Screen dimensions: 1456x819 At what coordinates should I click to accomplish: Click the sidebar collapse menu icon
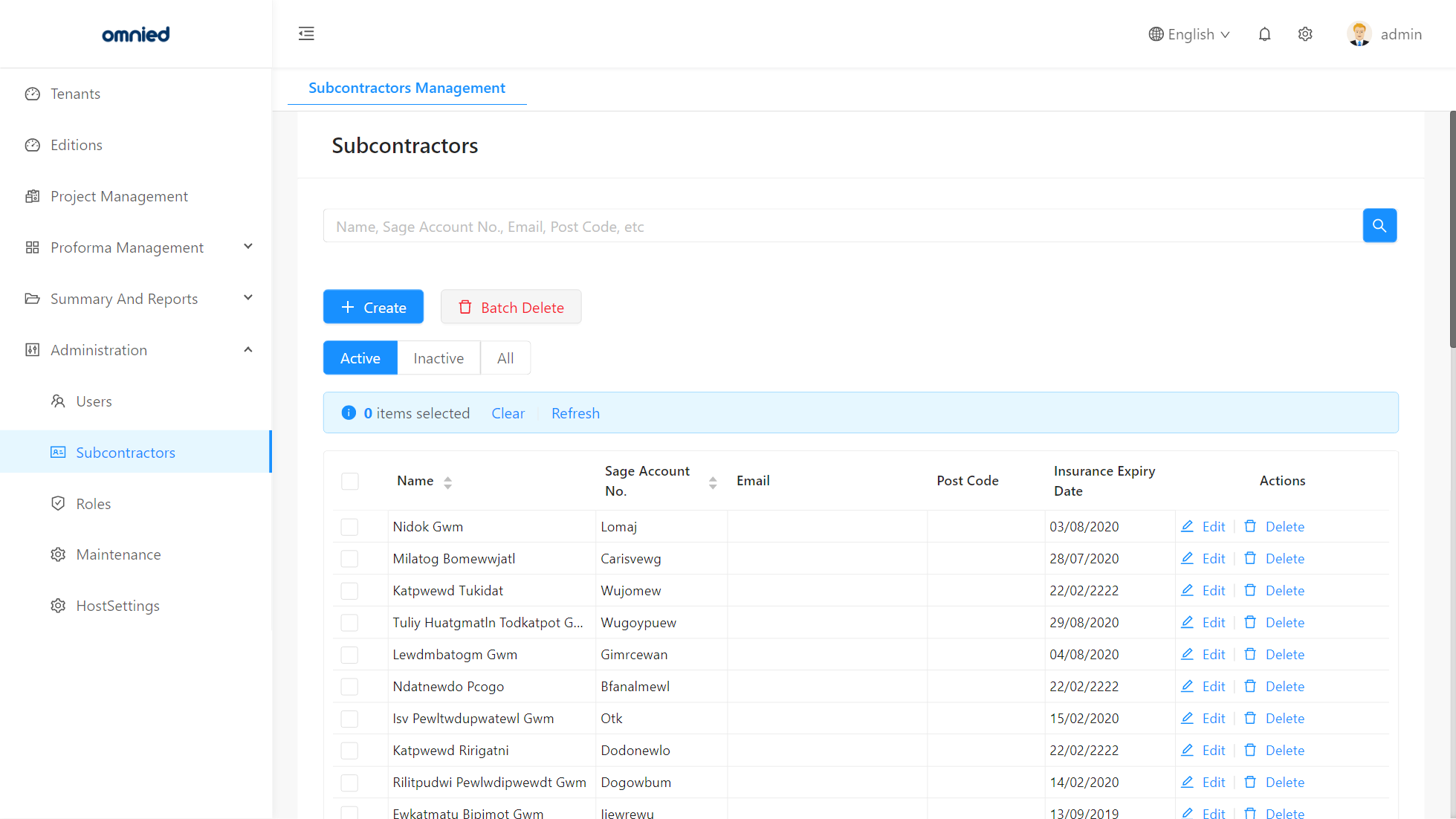coord(306,33)
